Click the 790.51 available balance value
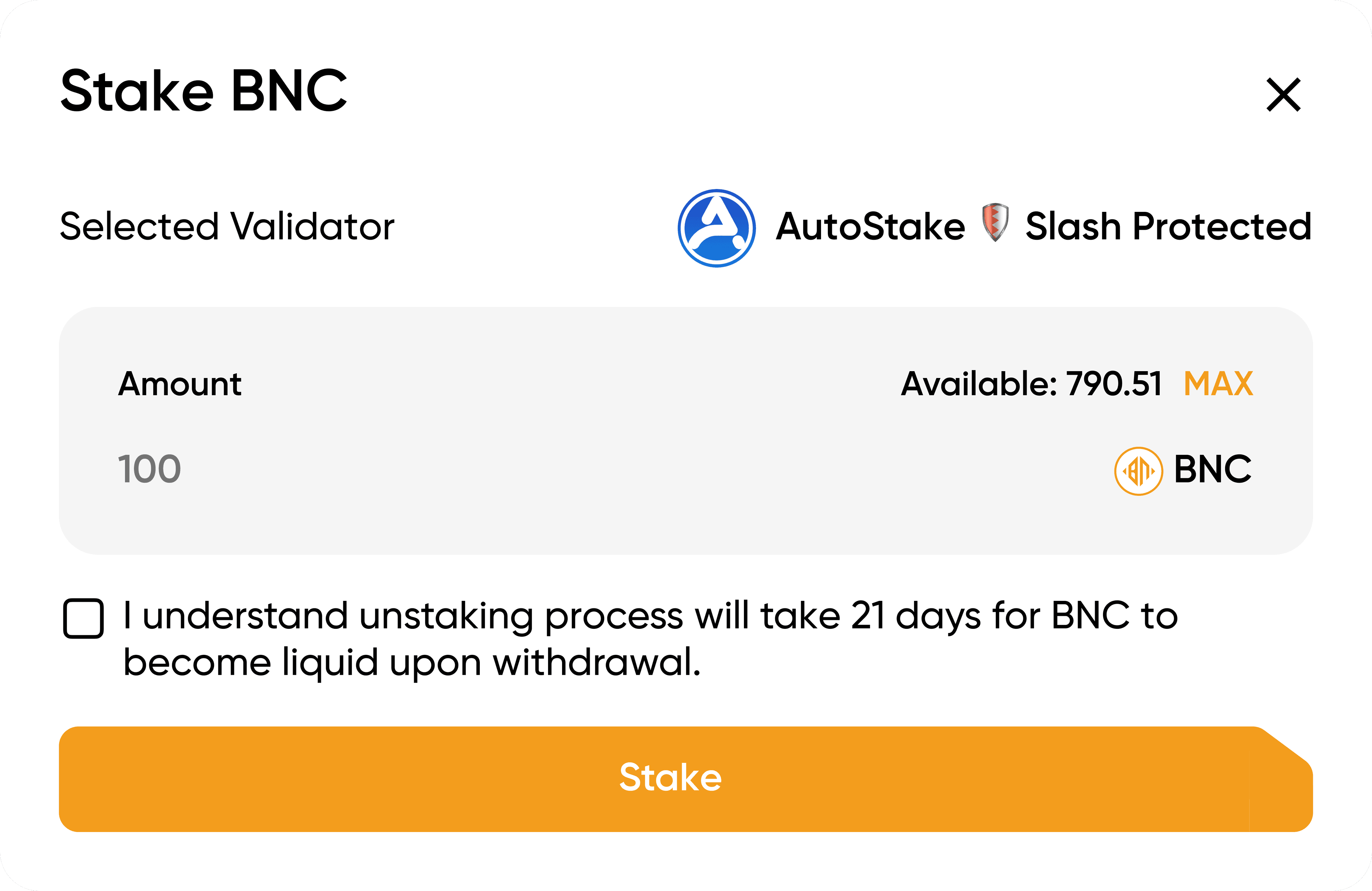The image size is (1372, 891). [x=1114, y=384]
